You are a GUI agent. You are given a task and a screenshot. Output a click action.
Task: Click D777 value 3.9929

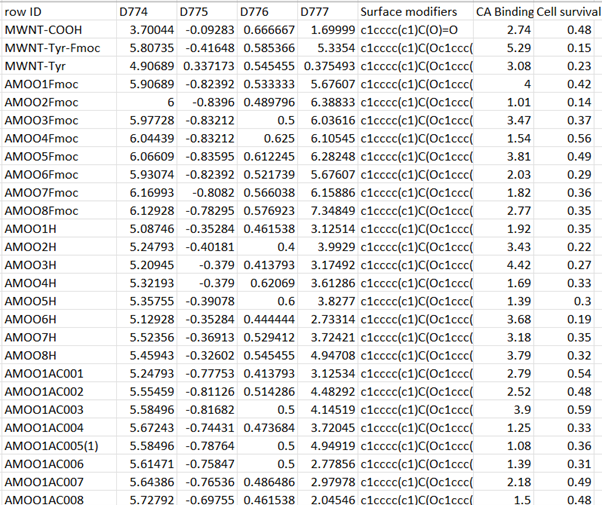pyautogui.click(x=328, y=247)
